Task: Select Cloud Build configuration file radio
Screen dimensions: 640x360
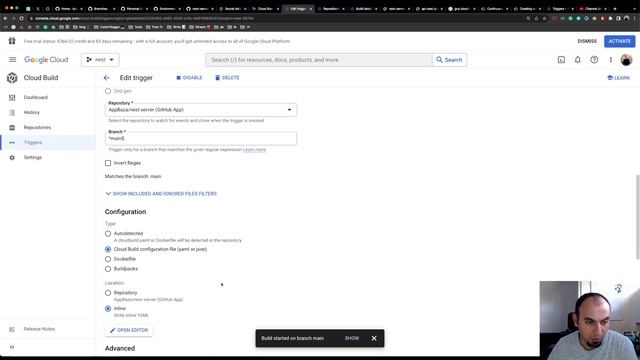Action: [x=108, y=249]
